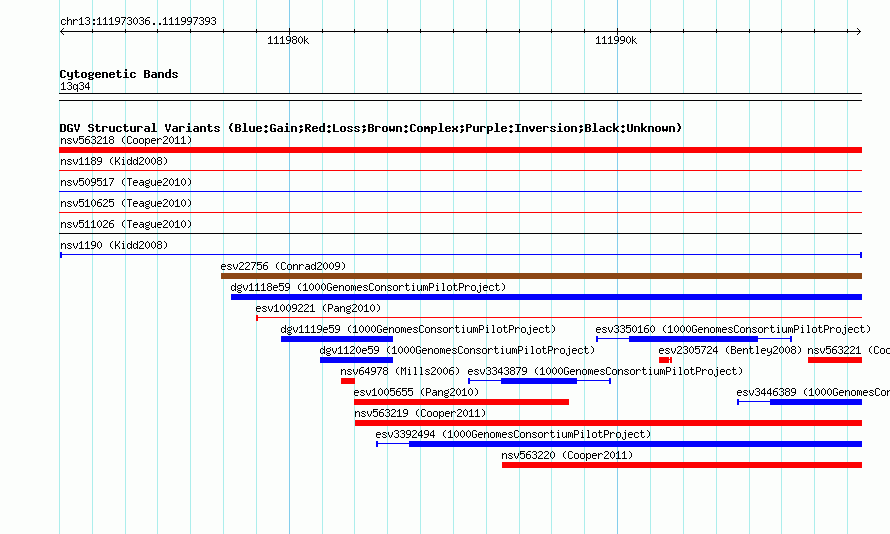Click the esv3446389 variant label

813,392
